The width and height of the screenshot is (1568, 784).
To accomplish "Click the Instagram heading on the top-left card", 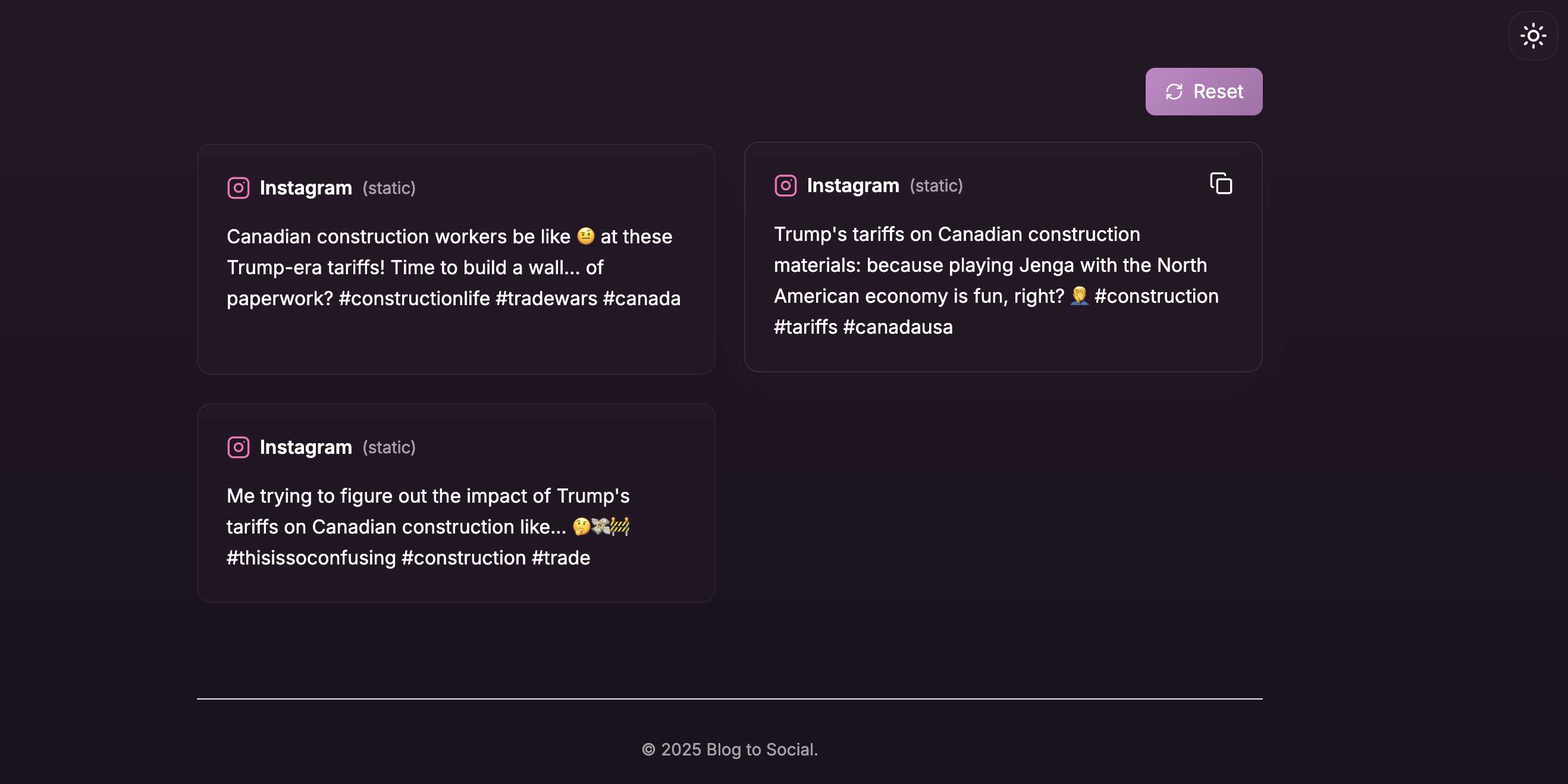I will tap(306, 188).
